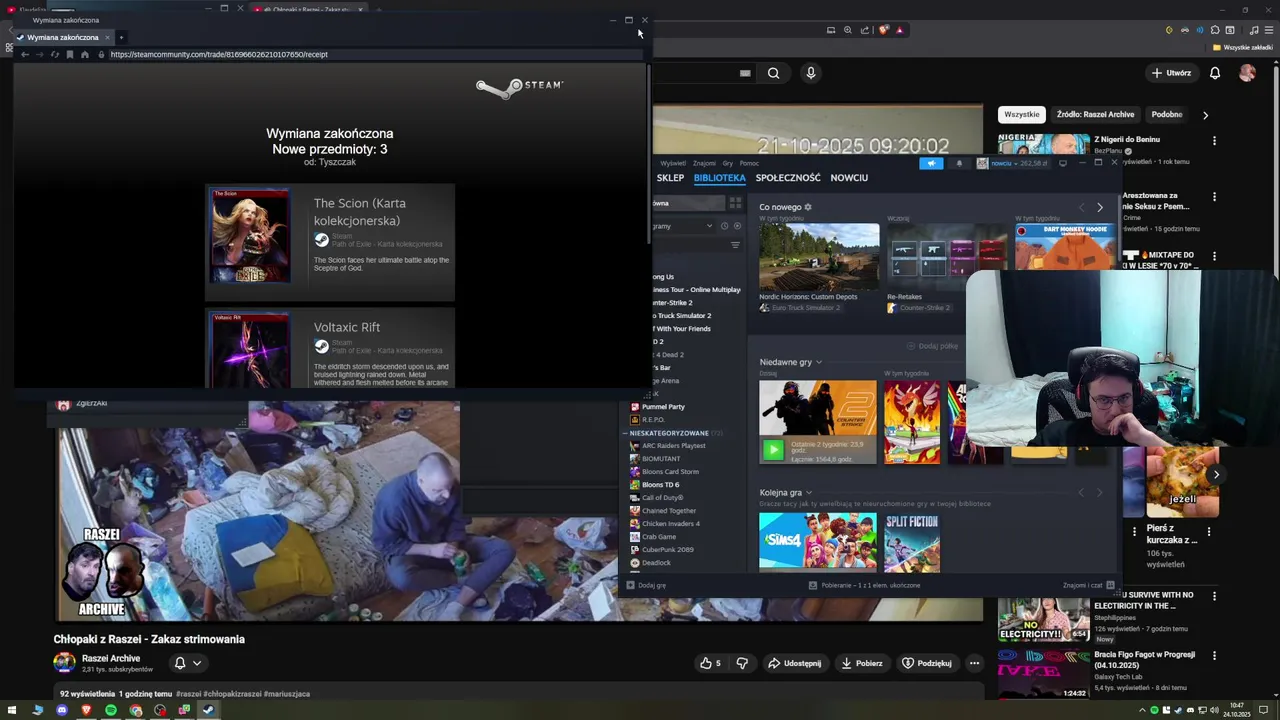Reload the Steam trade receipt page
Image resolution: width=1280 pixels, height=720 pixels.
tap(55, 55)
